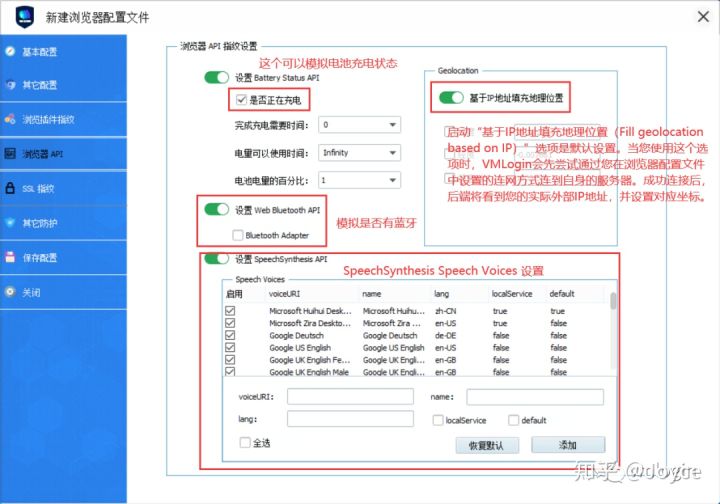The image size is (720, 504).
Task: Click the 浏览插件指纹 sidebar icon
Action: [10, 119]
